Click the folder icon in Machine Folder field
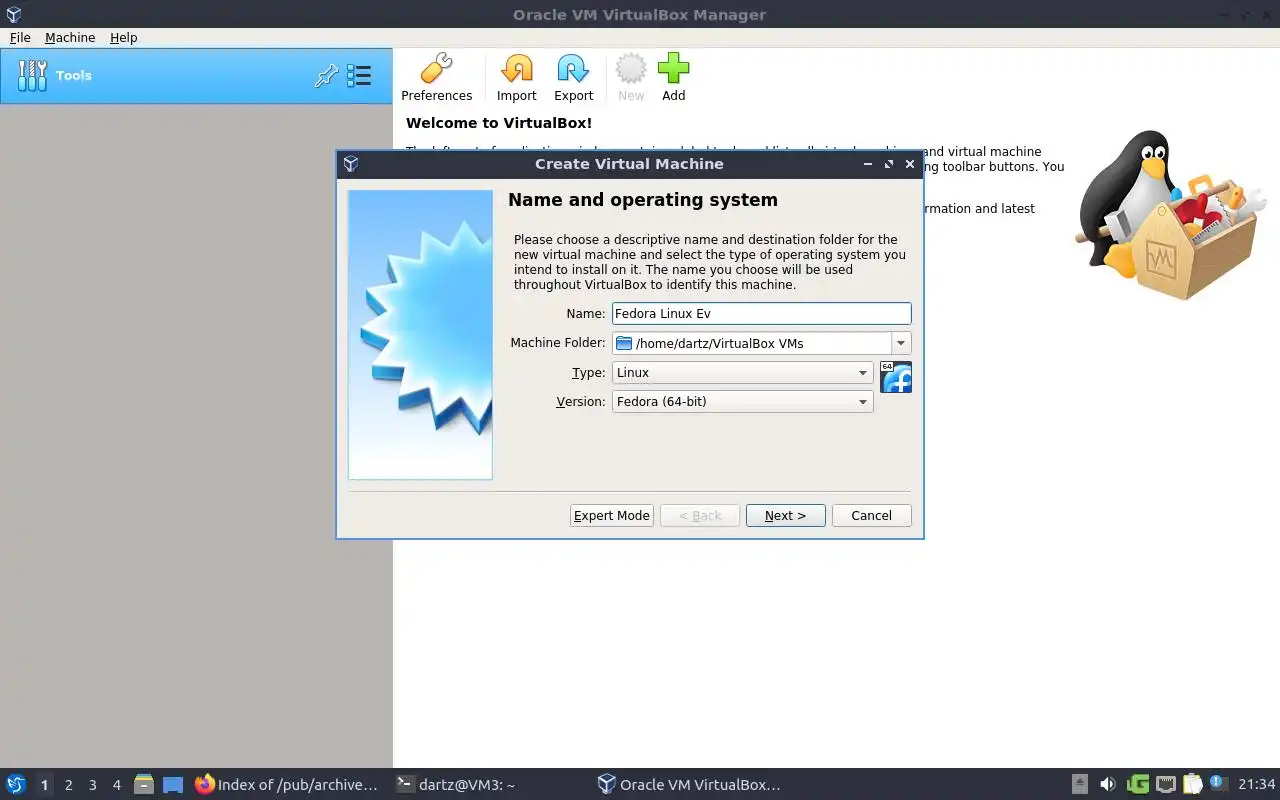Image resolution: width=1280 pixels, height=800 pixels. tap(624, 343)
